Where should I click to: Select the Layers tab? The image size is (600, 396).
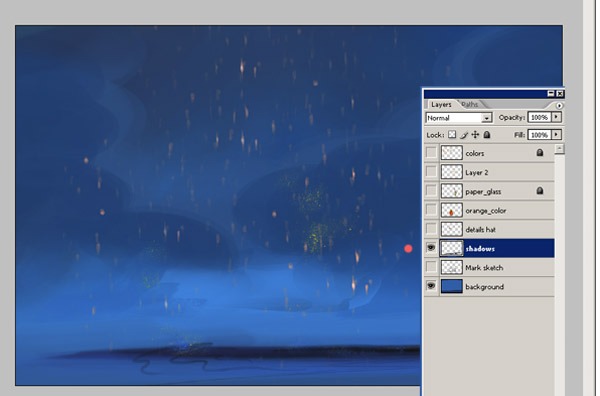click(x=441, y=104)
